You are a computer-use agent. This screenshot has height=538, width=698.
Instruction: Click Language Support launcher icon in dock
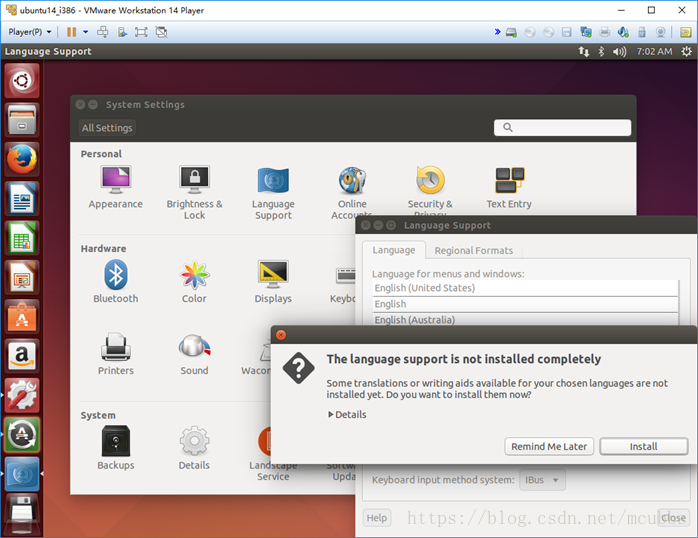tap(22, 474)
